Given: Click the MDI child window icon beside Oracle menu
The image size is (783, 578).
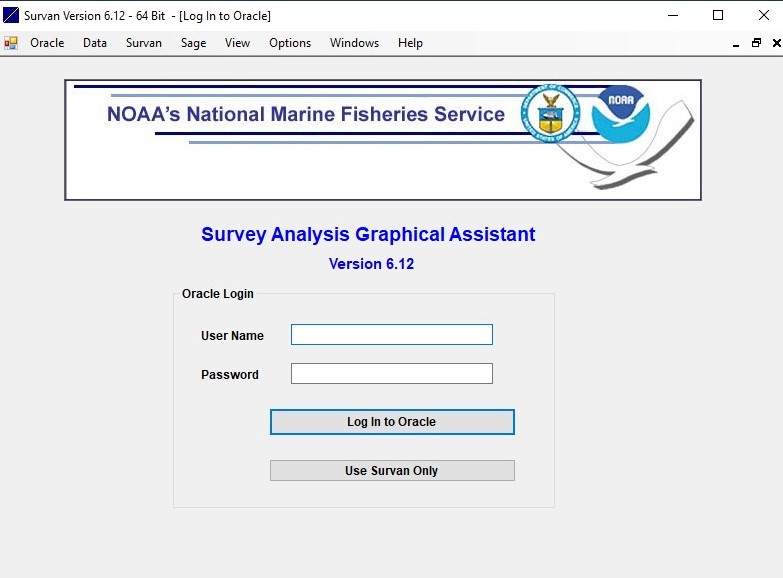Looking at the screenshot, I should [11, 43].
